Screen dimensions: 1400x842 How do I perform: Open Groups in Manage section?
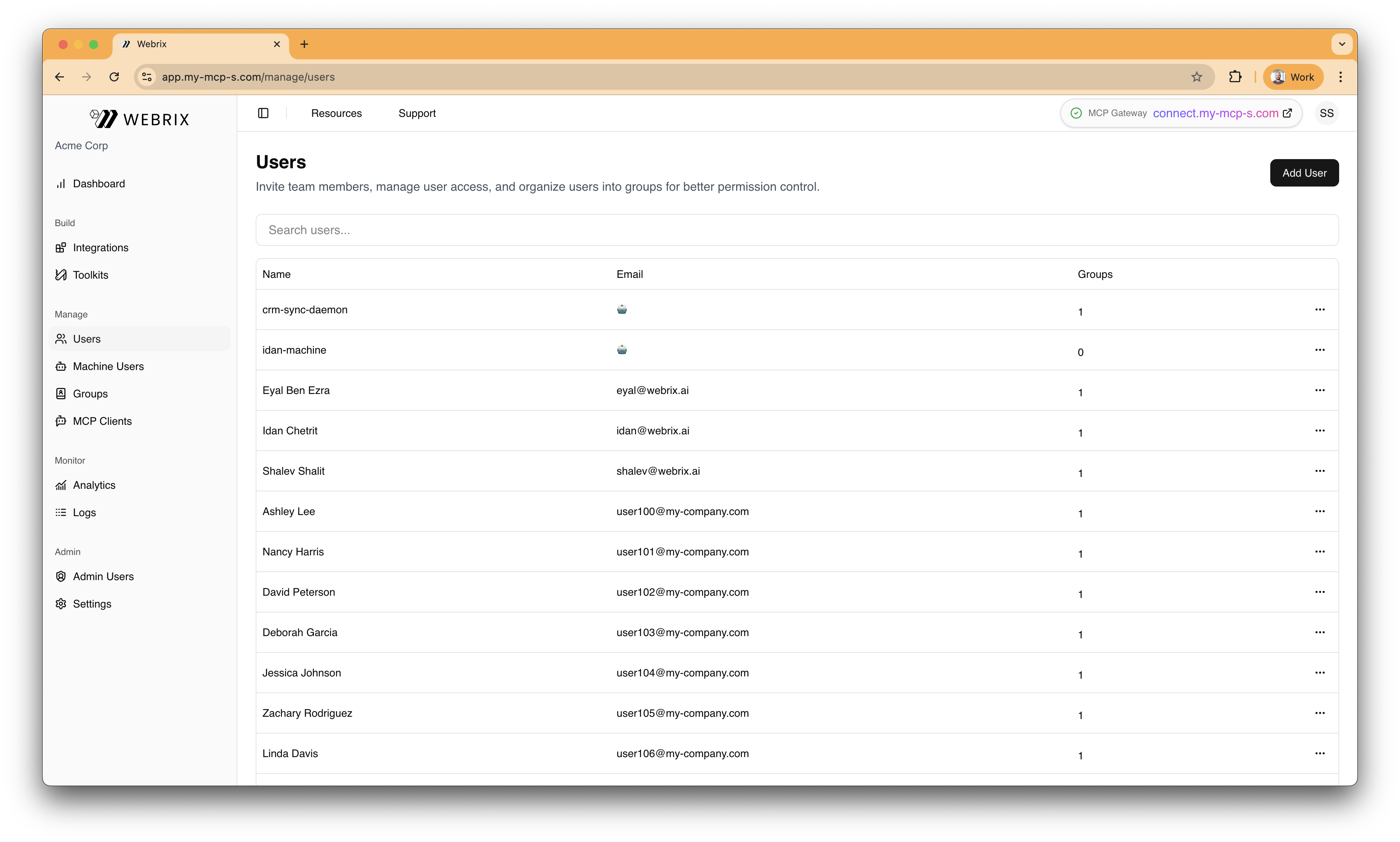(x=89, y=393)
